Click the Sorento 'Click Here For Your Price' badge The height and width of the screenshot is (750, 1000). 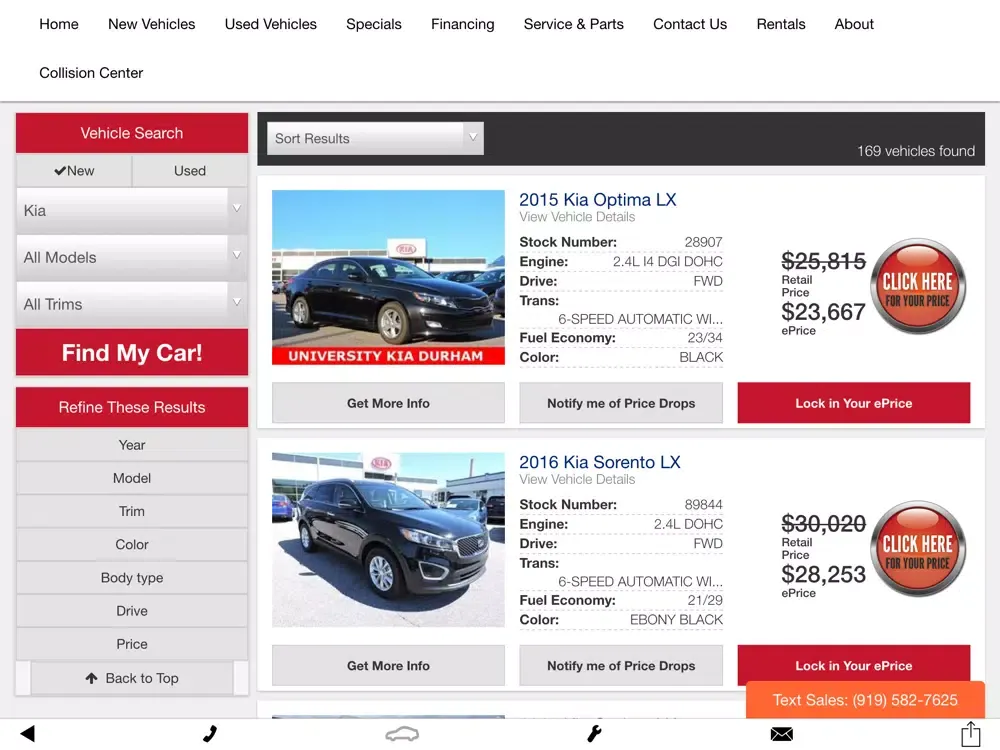tap(918, 549)
